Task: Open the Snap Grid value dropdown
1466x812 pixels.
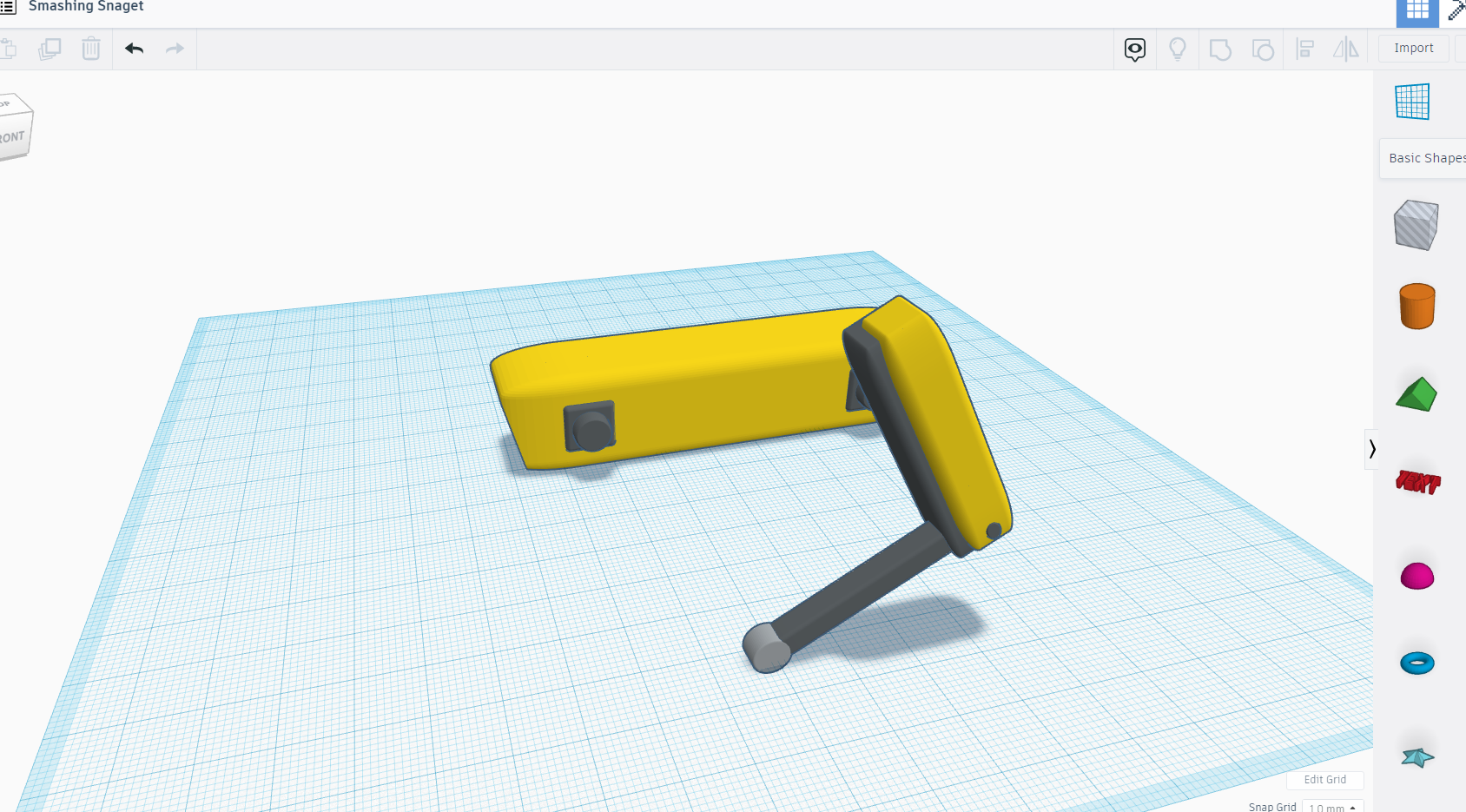Action: [1332, 808]
